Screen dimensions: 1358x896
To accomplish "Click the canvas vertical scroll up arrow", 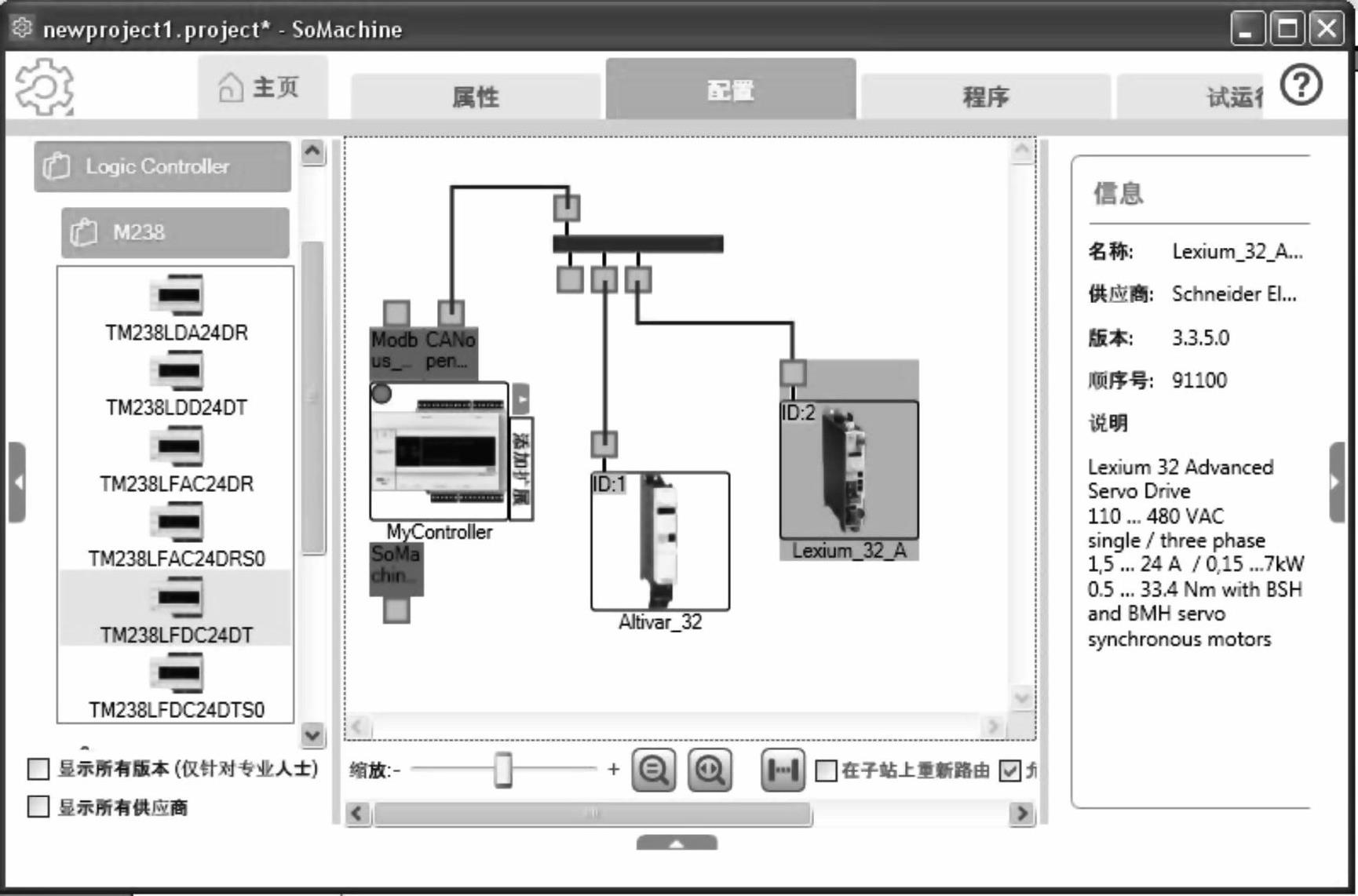I will click(x=1022, y=150).
